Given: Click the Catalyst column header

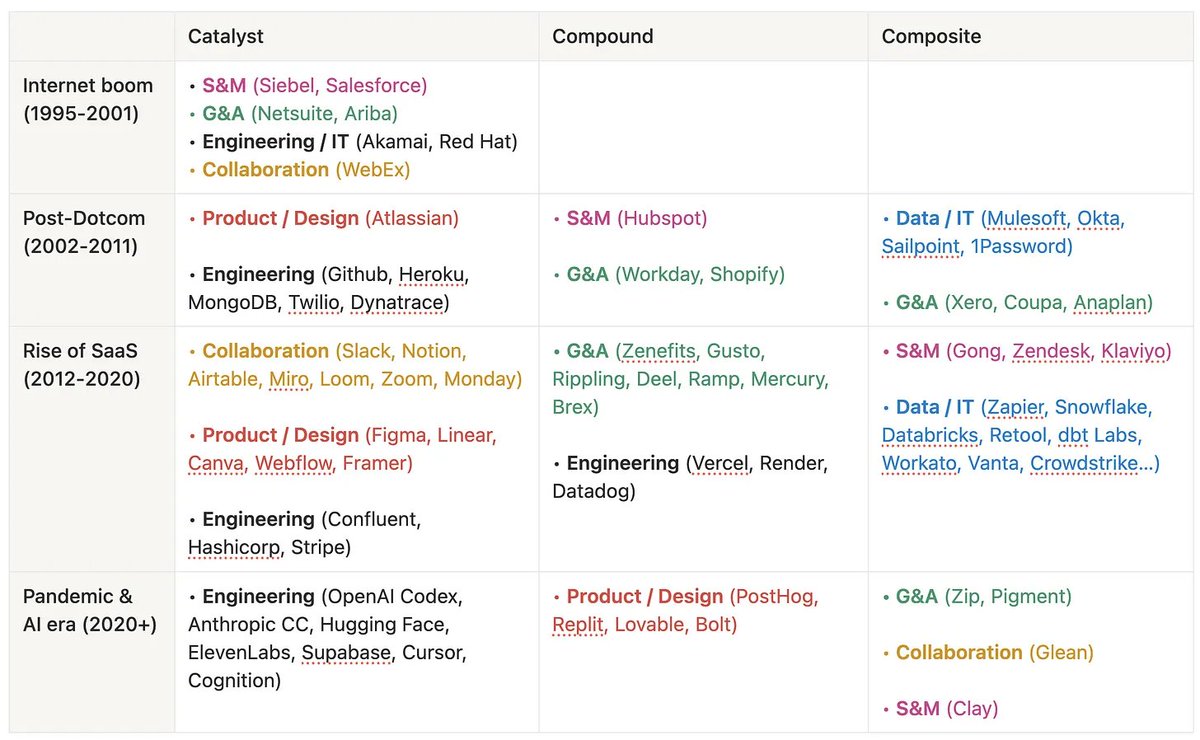Looking at the screenshot, I should click(x=226, y=37).
